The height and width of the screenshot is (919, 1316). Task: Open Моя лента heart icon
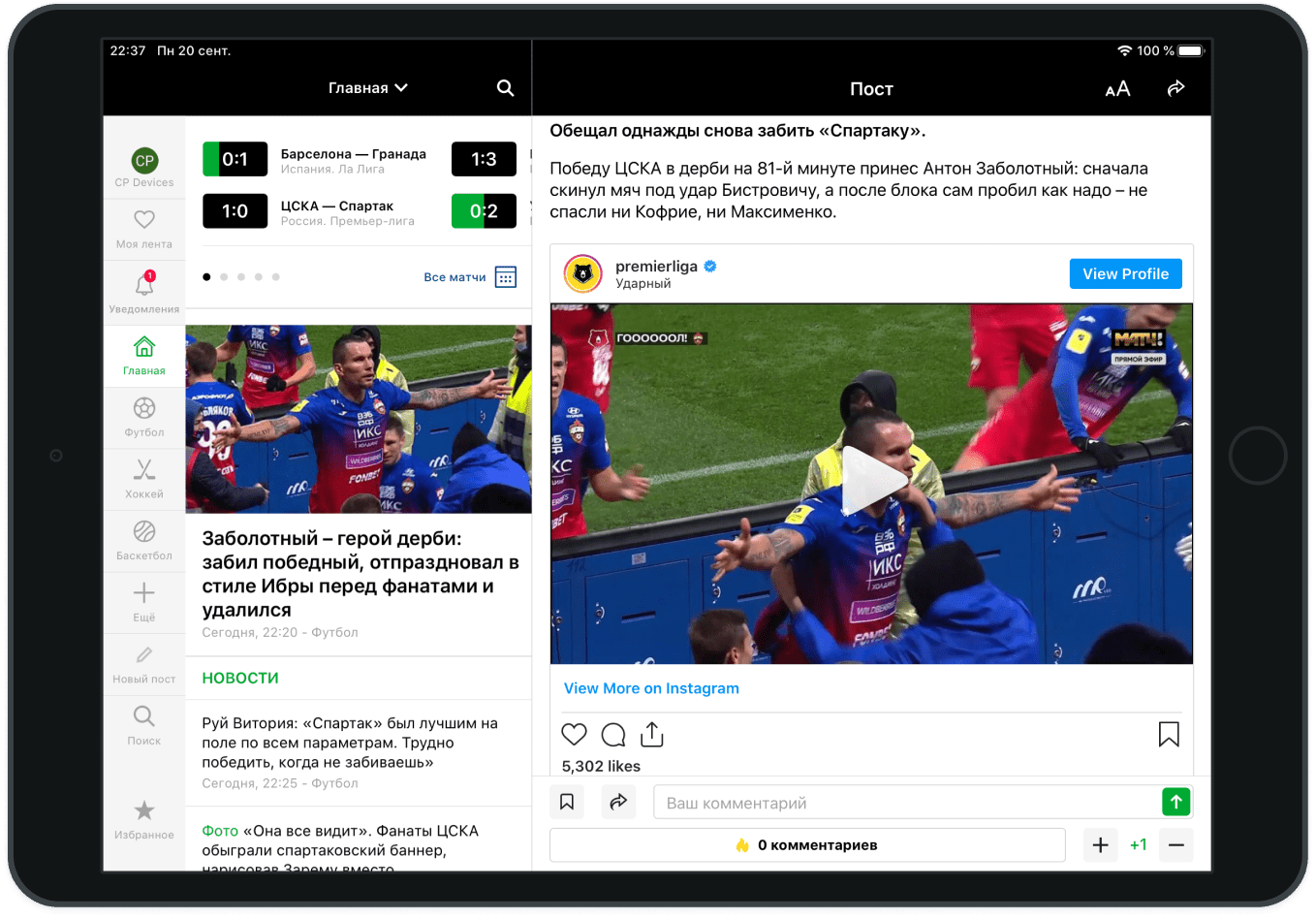point(144,220)
